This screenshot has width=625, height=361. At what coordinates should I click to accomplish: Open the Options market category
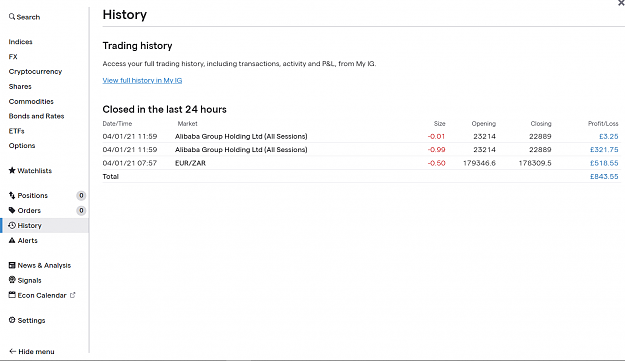[22, 146]
